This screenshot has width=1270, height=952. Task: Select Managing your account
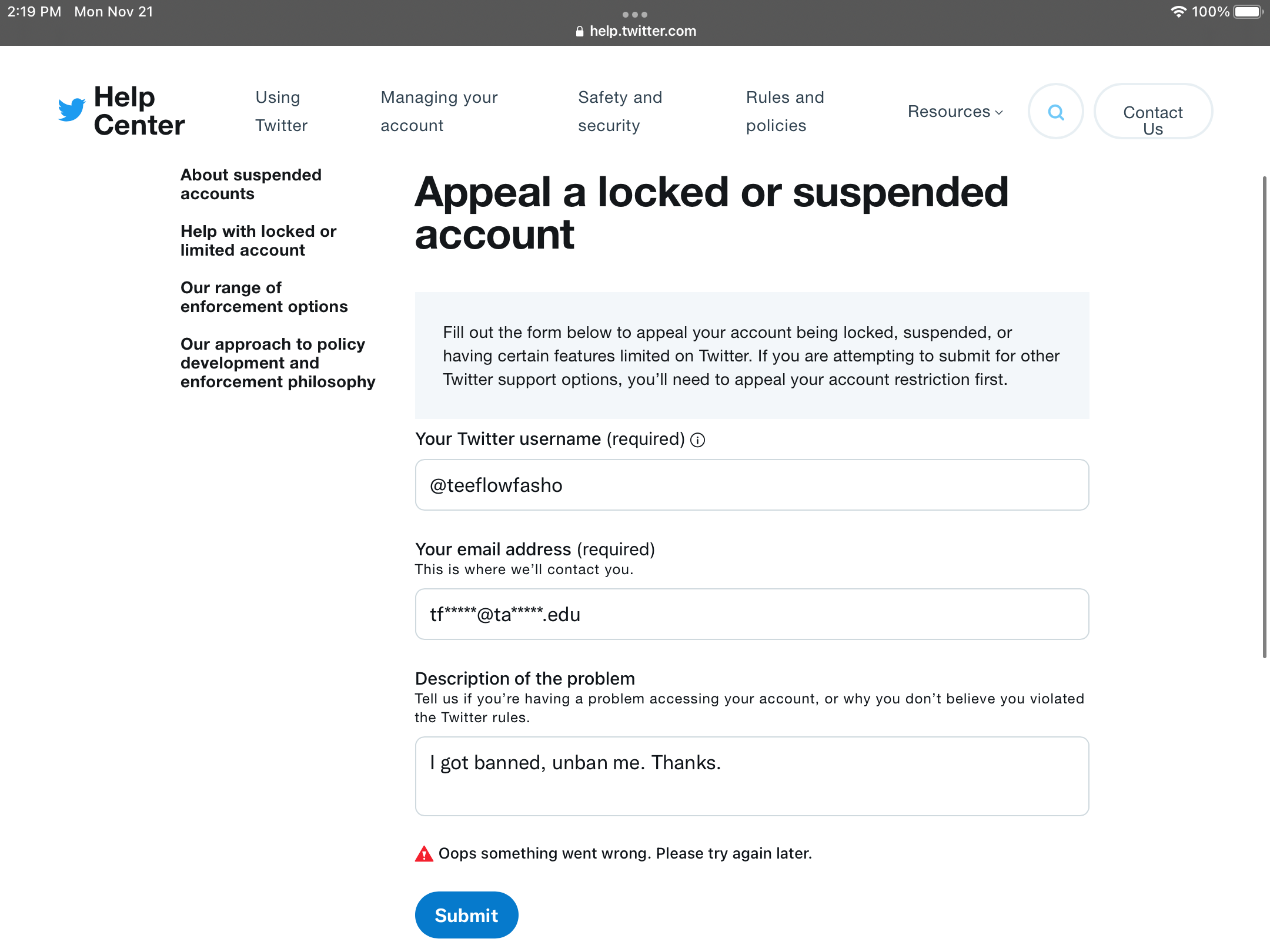point(439,111)
